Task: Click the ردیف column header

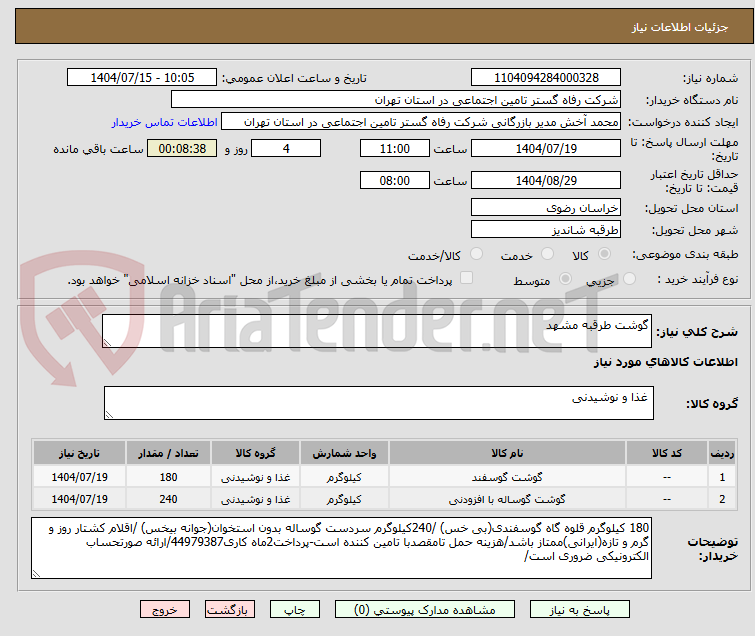Action: tap(722, 453)
